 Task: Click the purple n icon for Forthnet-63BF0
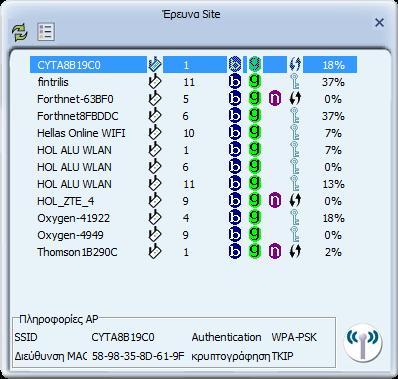point(275,98)
